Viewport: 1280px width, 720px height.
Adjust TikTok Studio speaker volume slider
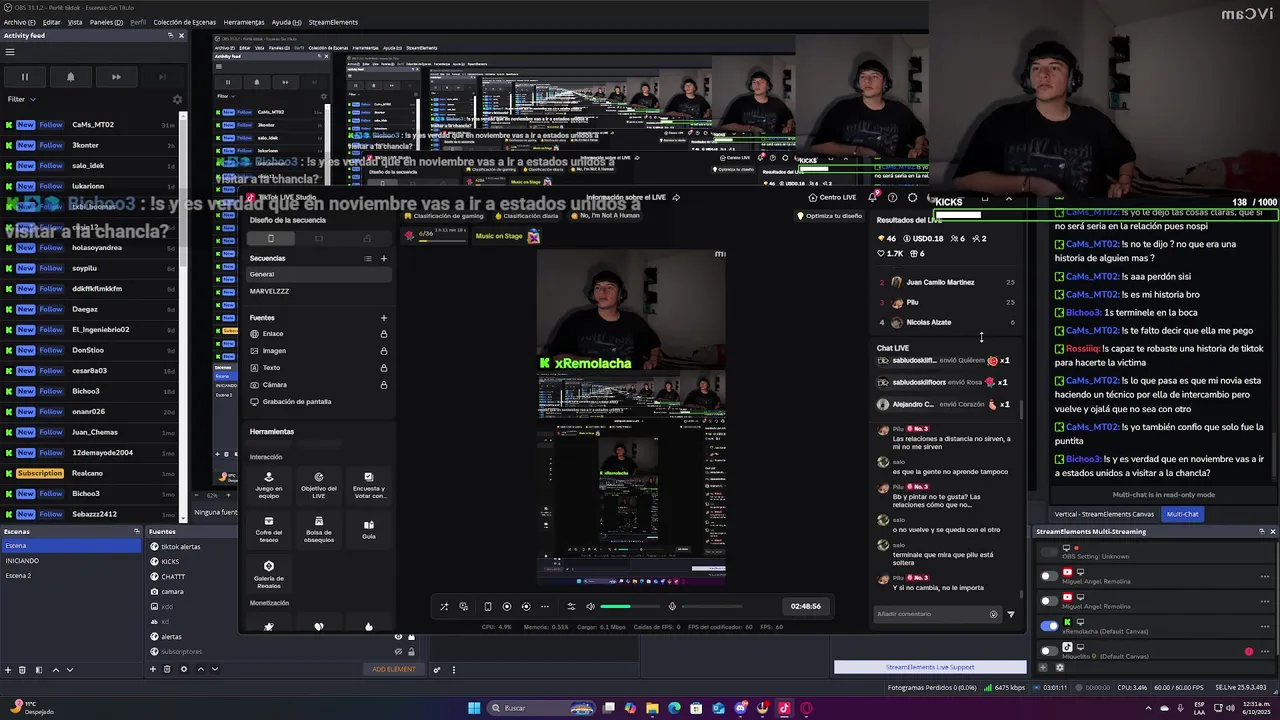pos(629,606)
